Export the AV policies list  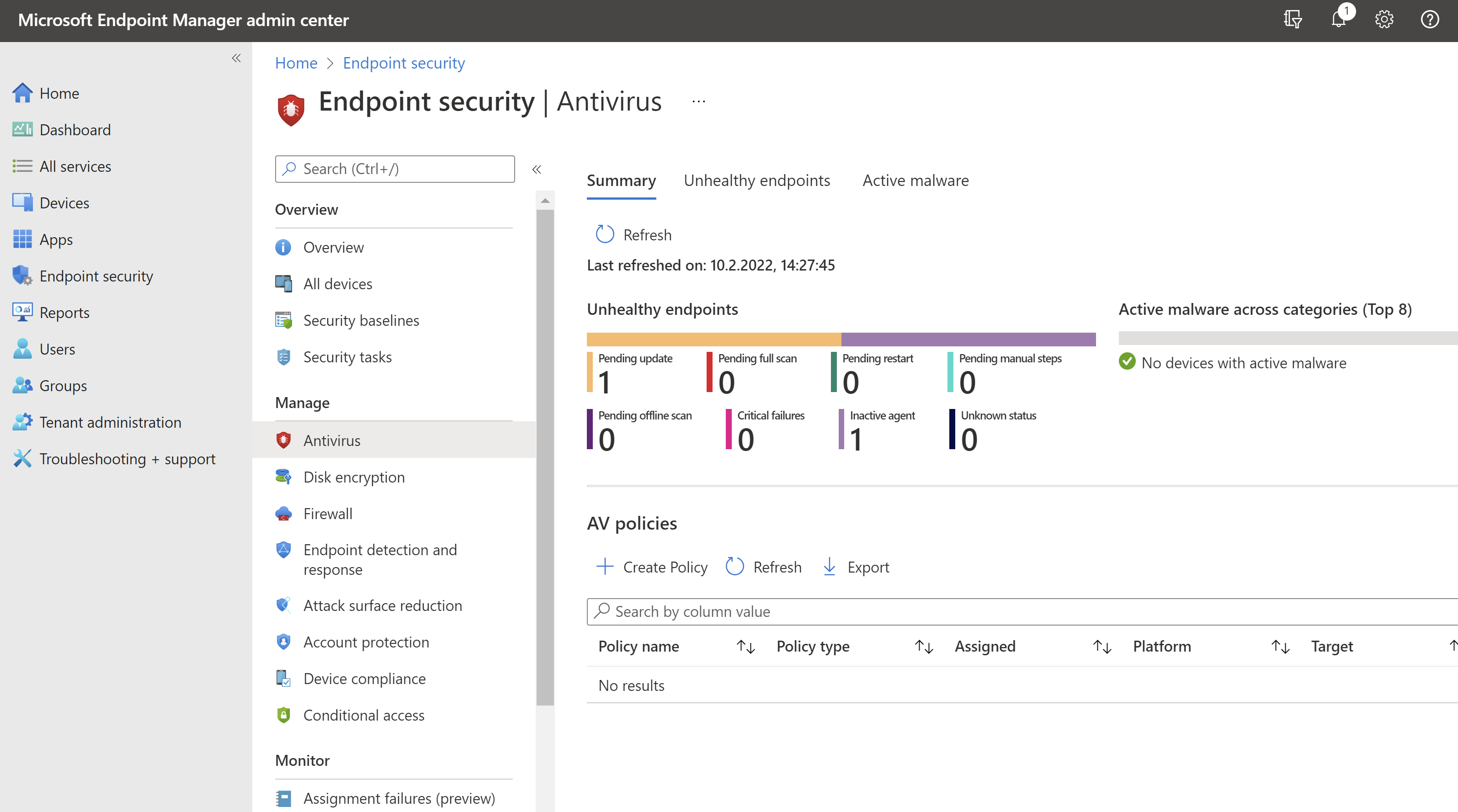click(x=856, y=567)
